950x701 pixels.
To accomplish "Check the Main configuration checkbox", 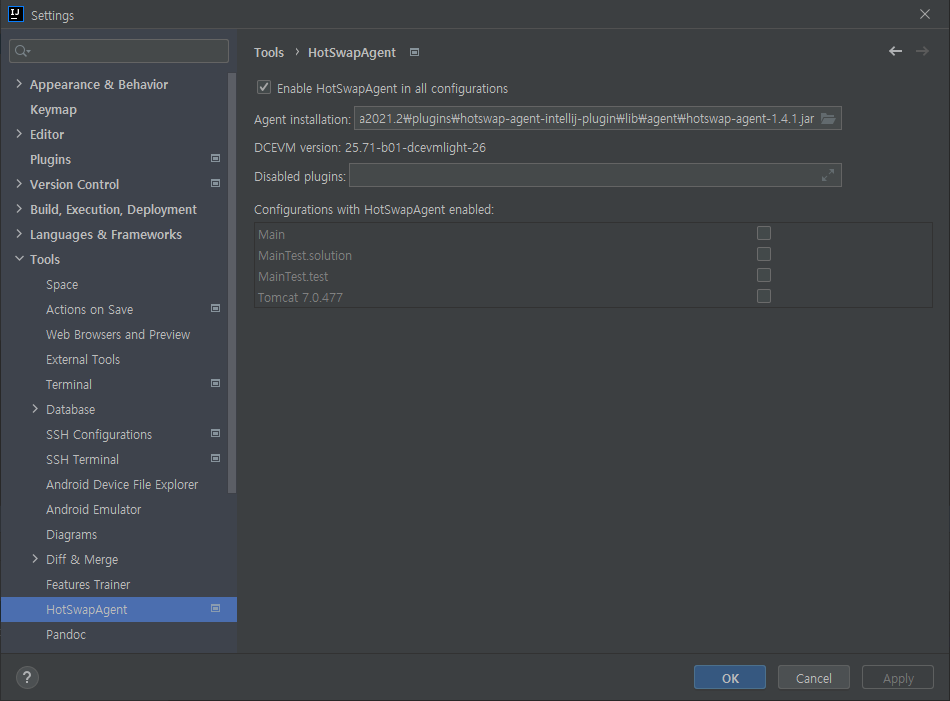I will point(764,233).
